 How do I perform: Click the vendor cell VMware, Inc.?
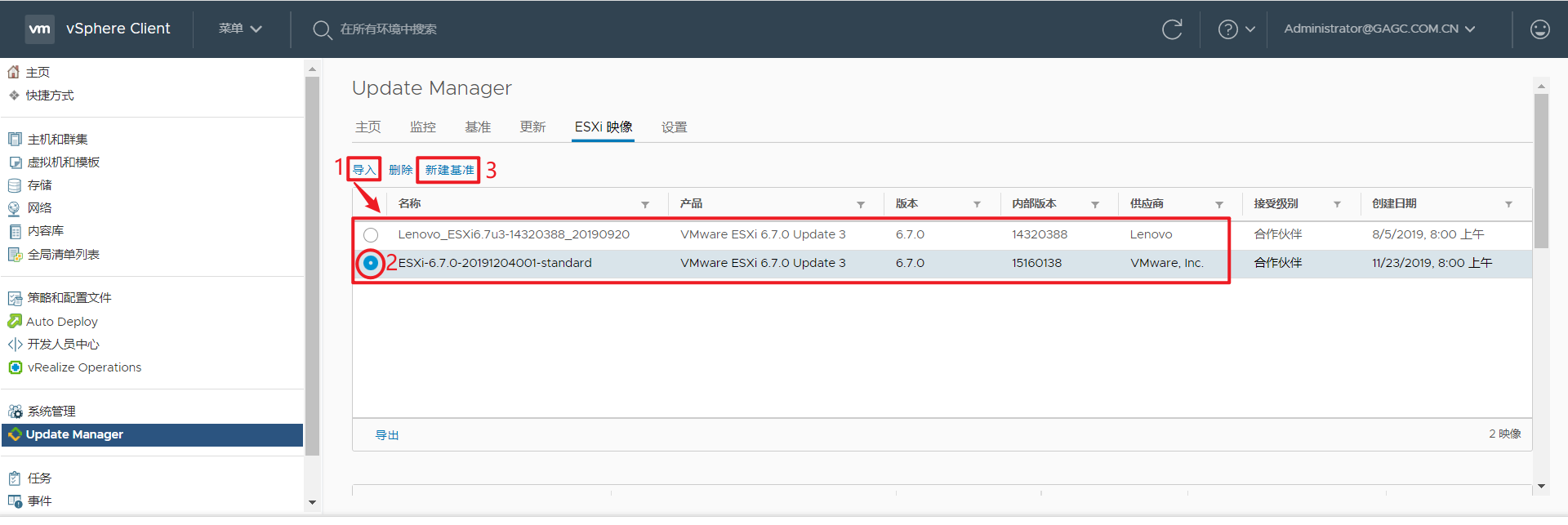(1167, 263)
